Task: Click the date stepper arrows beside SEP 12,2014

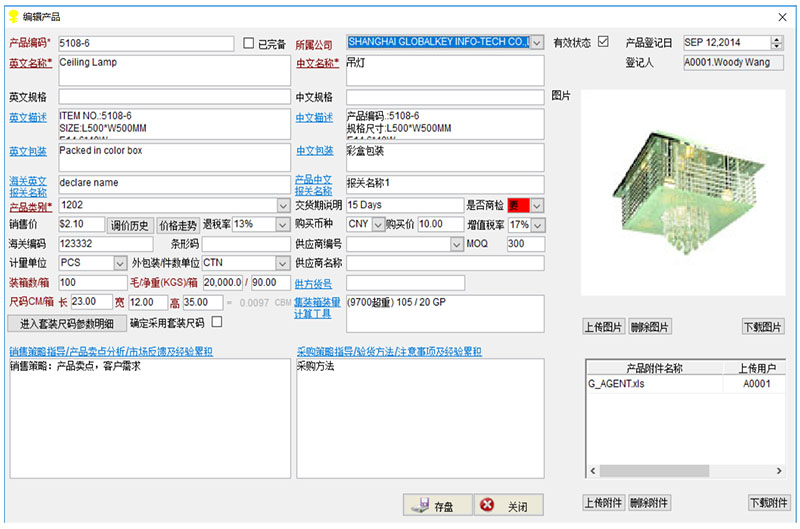Action: point(777,43)
